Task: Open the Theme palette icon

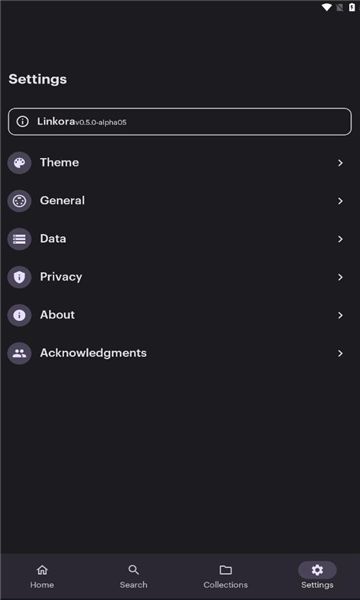Action: [x=19, y=163]
